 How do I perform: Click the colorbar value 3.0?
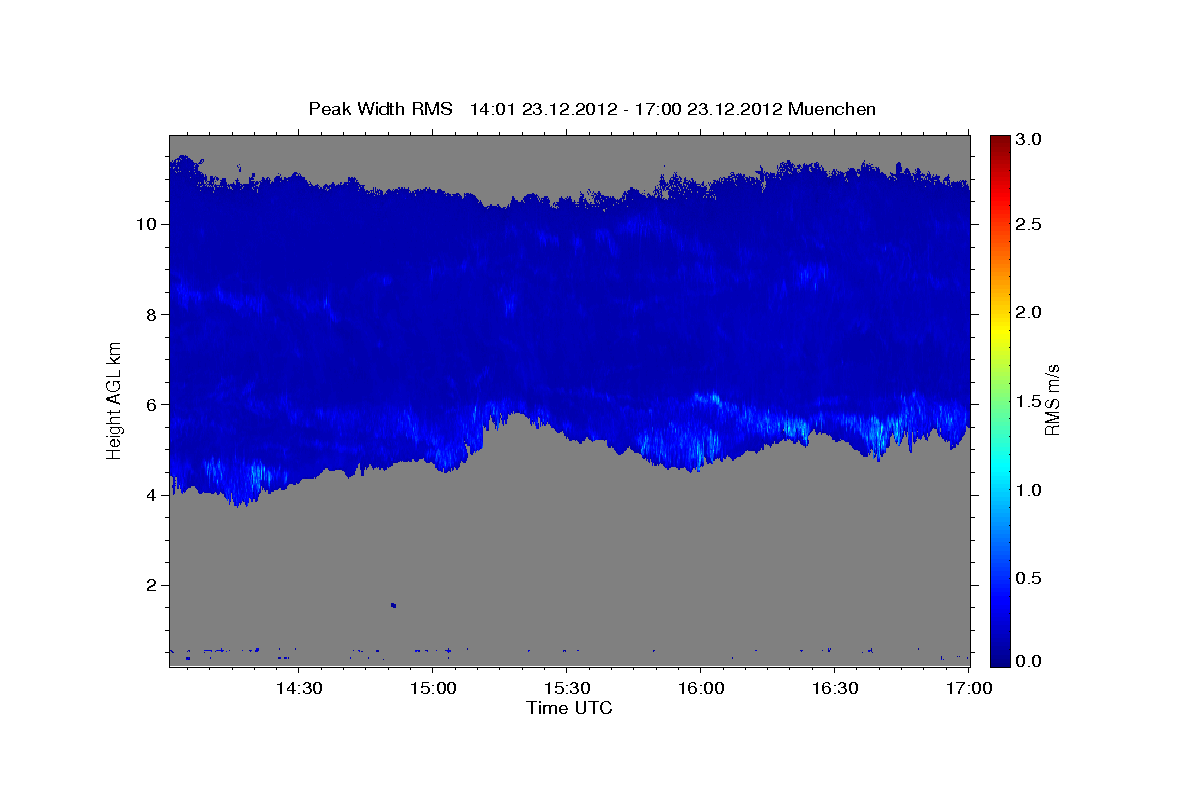click(x=1031, y=140)
